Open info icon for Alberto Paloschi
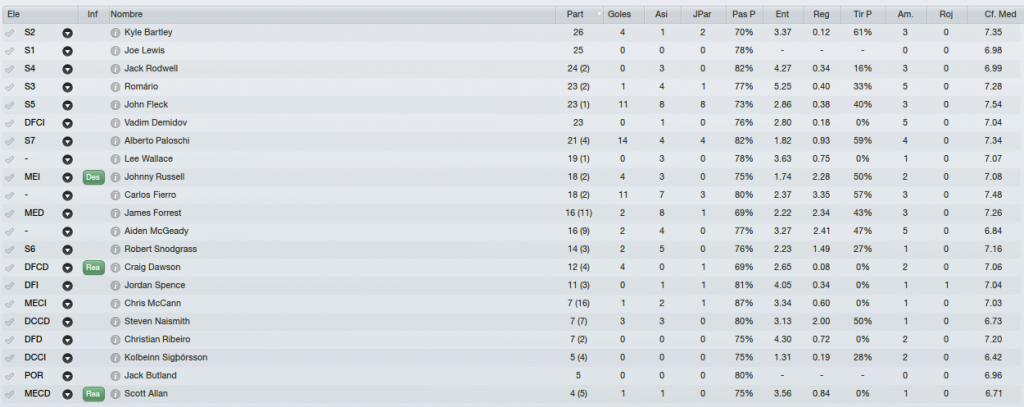The width and height of the screenshot is (1024, 407). coord(115,141)
